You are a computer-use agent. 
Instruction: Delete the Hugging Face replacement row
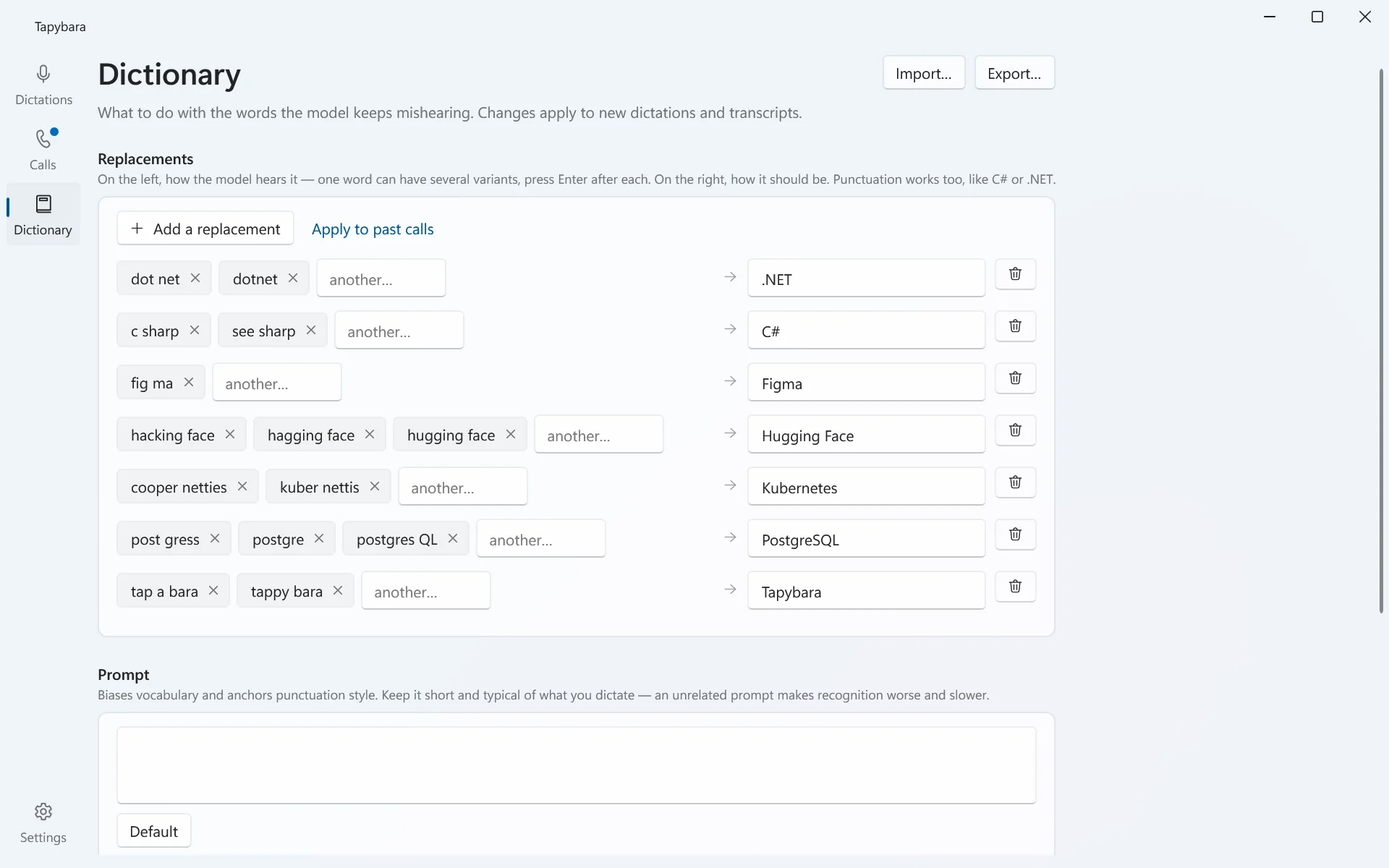(1015, 430)
